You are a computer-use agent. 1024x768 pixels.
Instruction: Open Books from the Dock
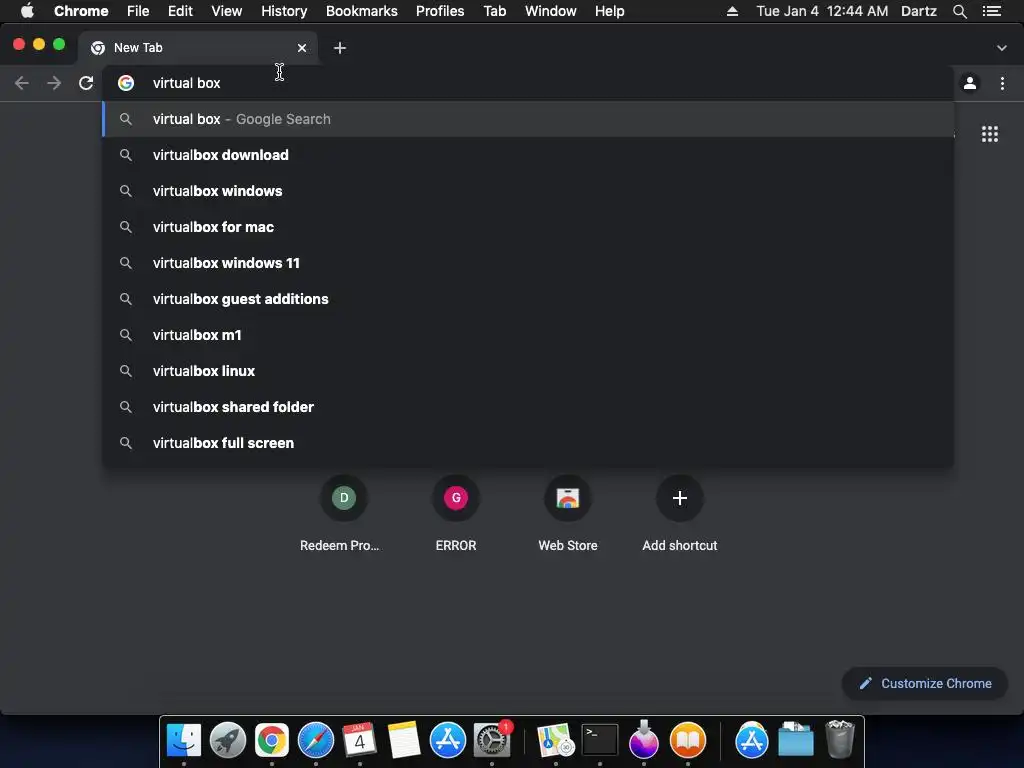tap(688, 740)
